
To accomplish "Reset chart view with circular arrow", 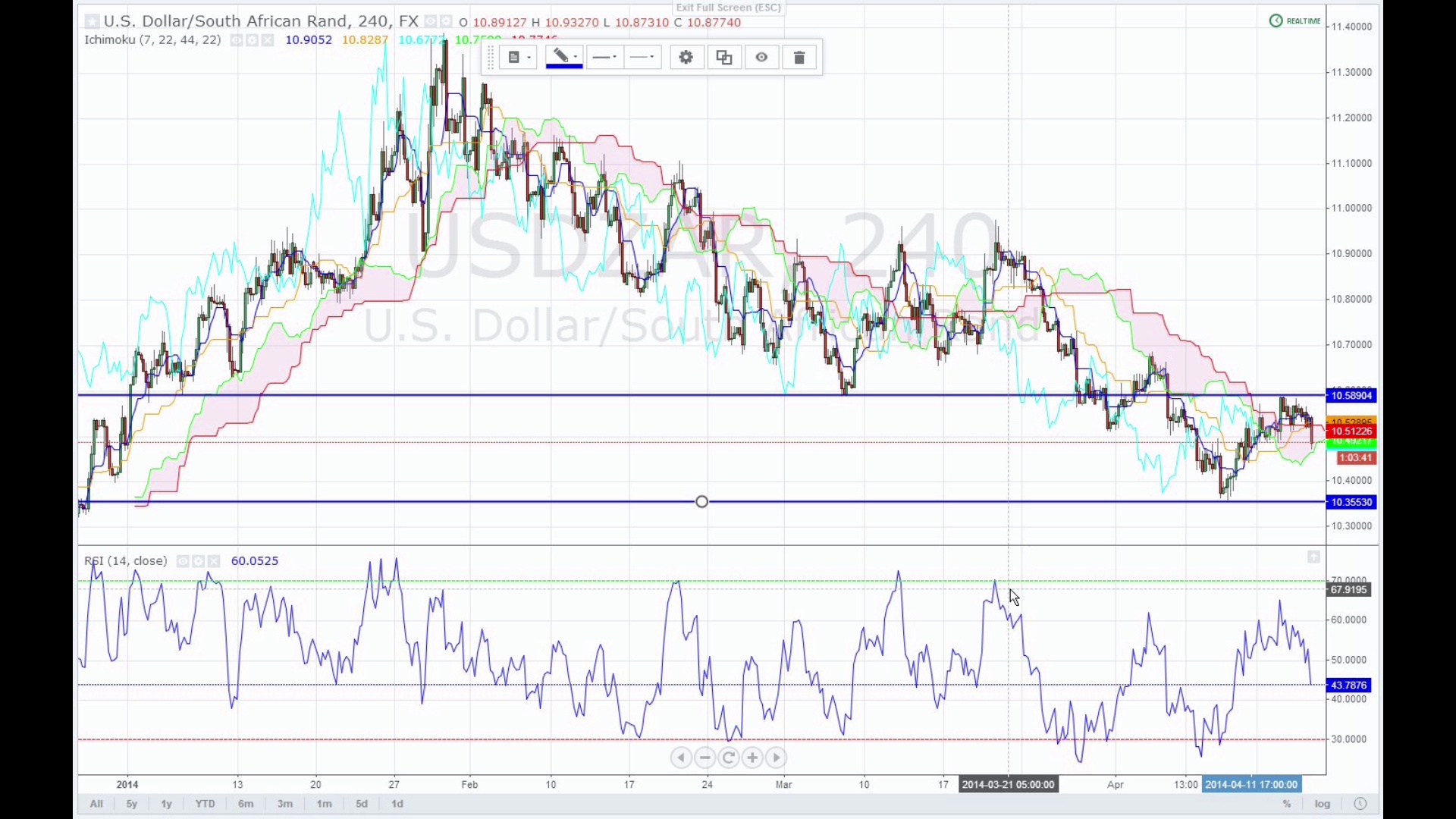I will [x=729, y=758].
